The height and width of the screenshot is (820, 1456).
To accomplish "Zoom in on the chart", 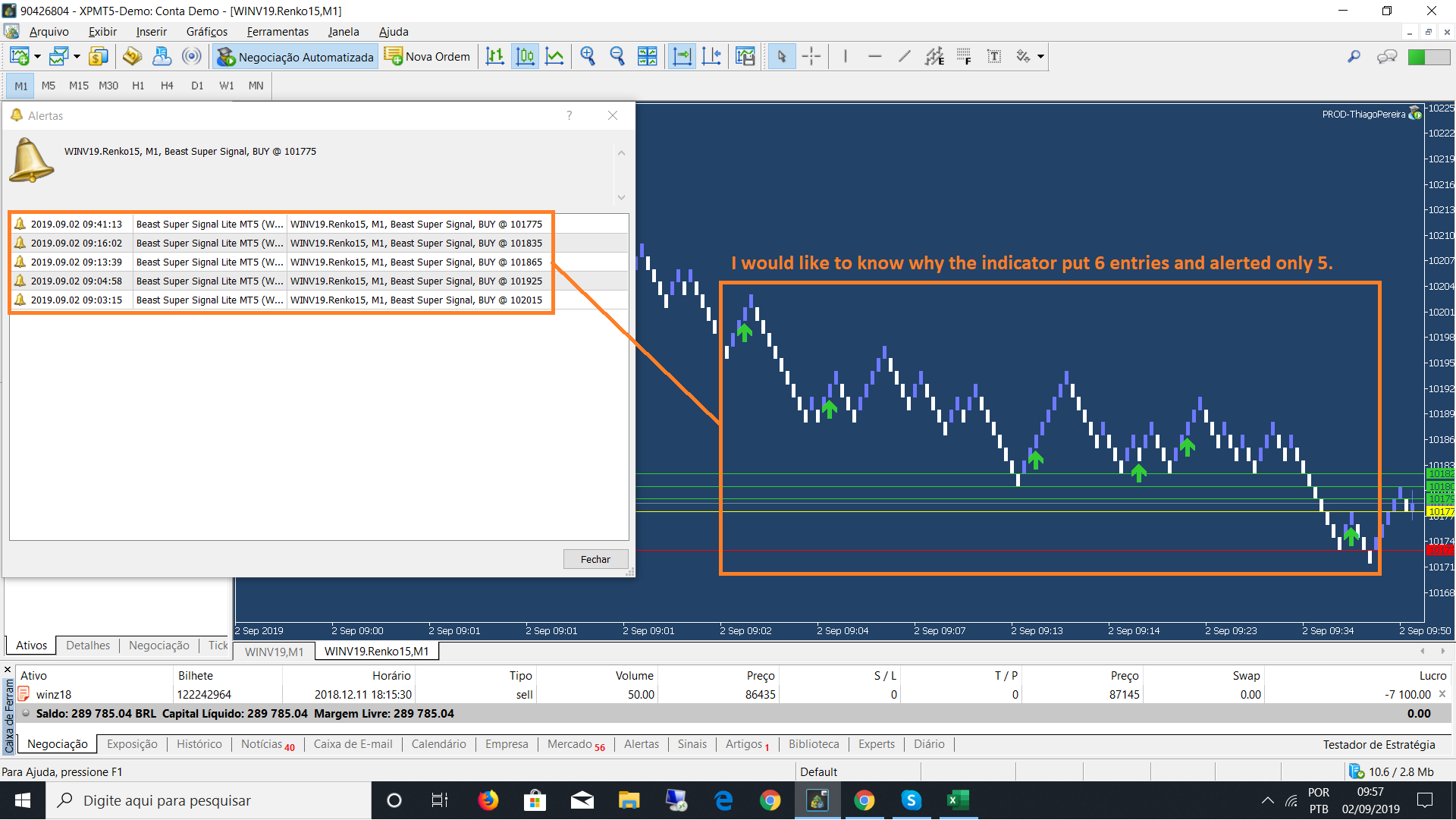I will point(588,57).
